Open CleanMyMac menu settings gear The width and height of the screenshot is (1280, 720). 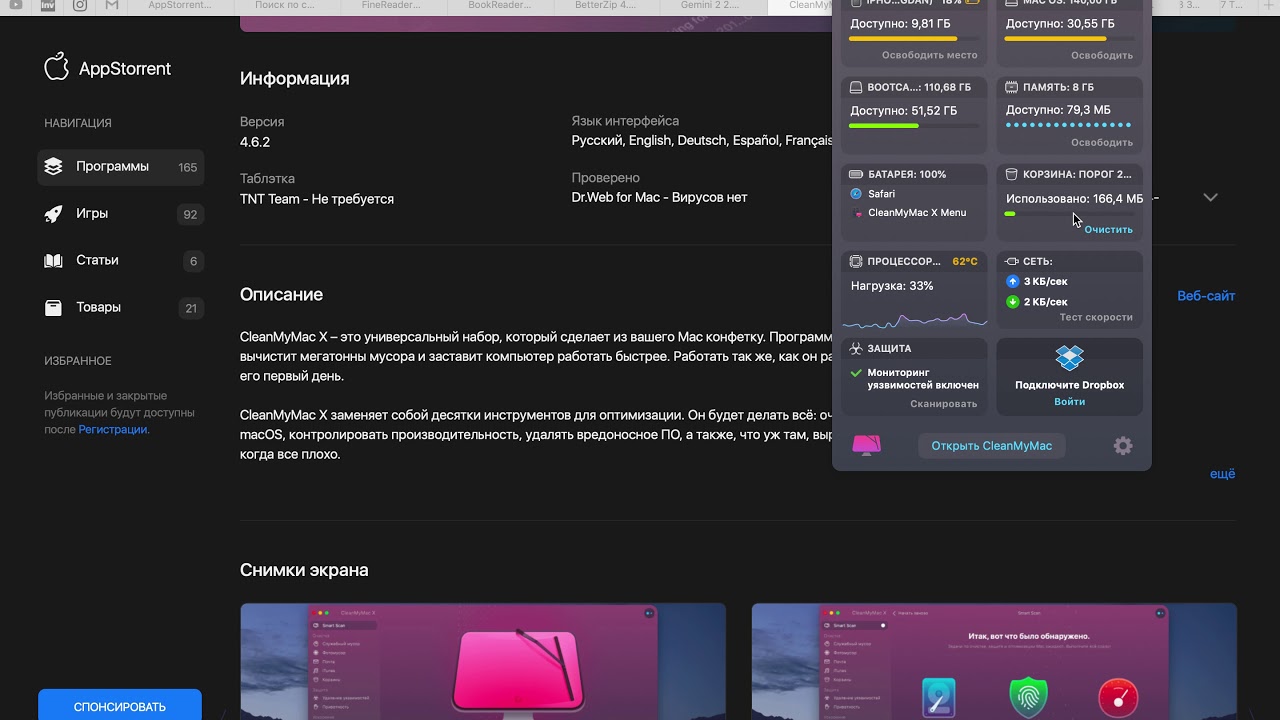point(1123,446)
